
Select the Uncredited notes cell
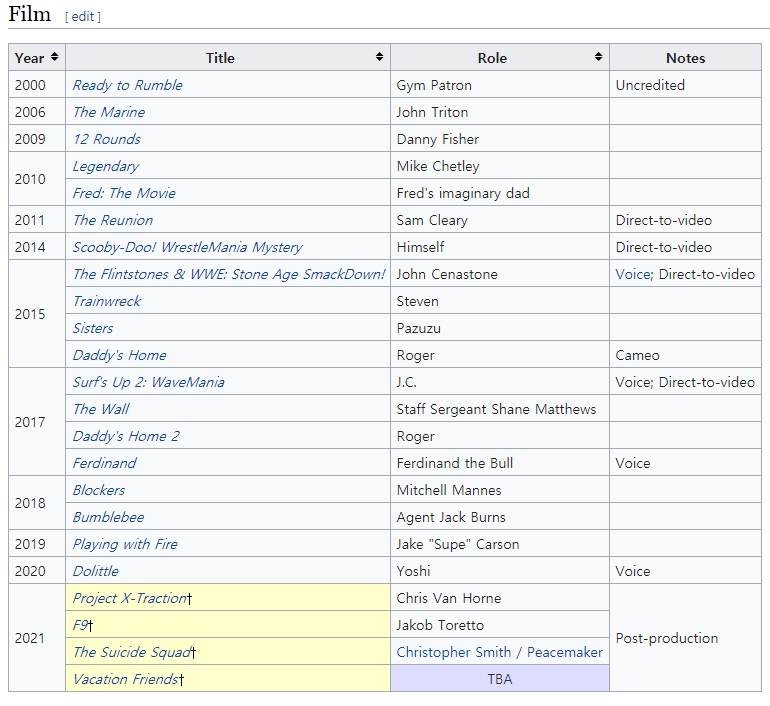coord(686,85)
